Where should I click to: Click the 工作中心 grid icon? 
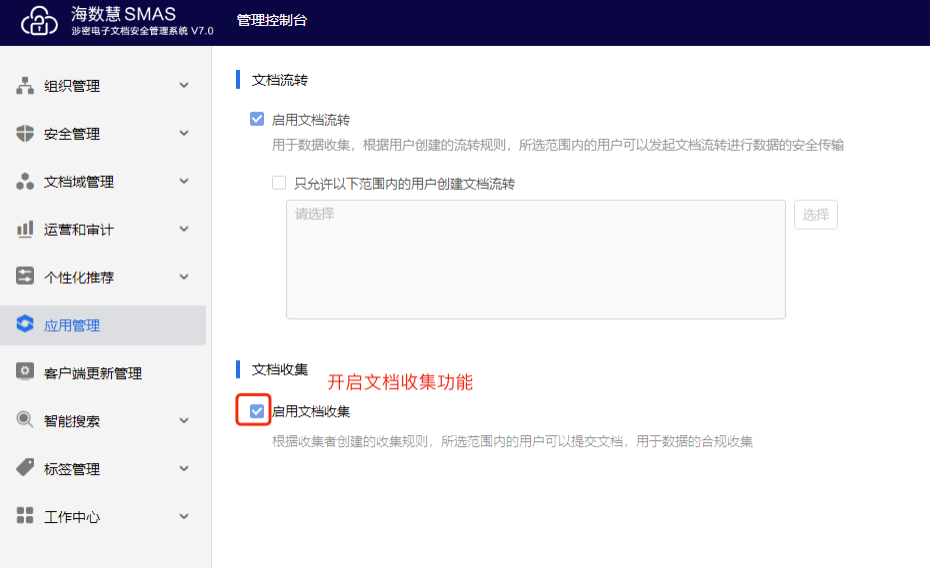(25, 516)
